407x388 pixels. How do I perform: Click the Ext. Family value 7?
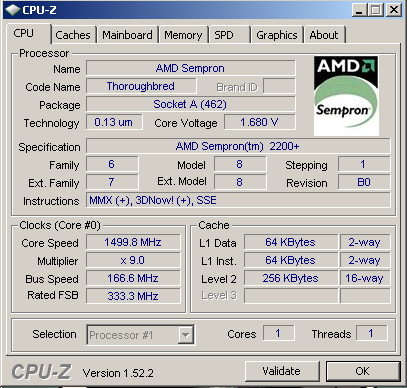coord(112,182)
